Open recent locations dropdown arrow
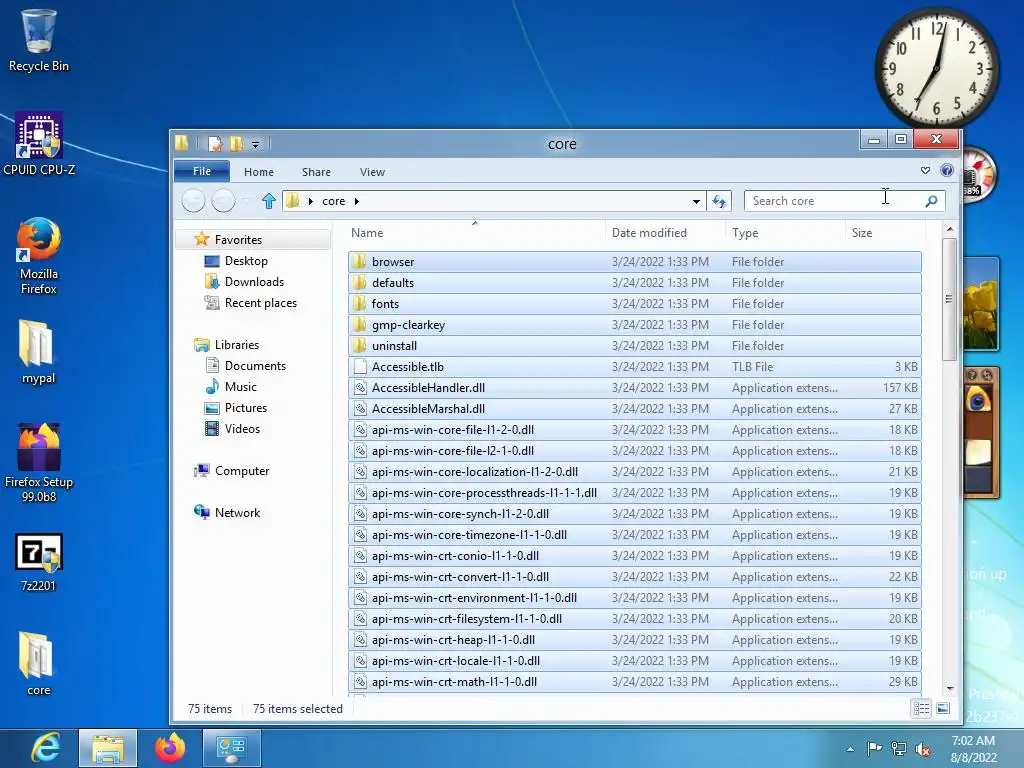 pyautogui.click(x=246, y=201)
